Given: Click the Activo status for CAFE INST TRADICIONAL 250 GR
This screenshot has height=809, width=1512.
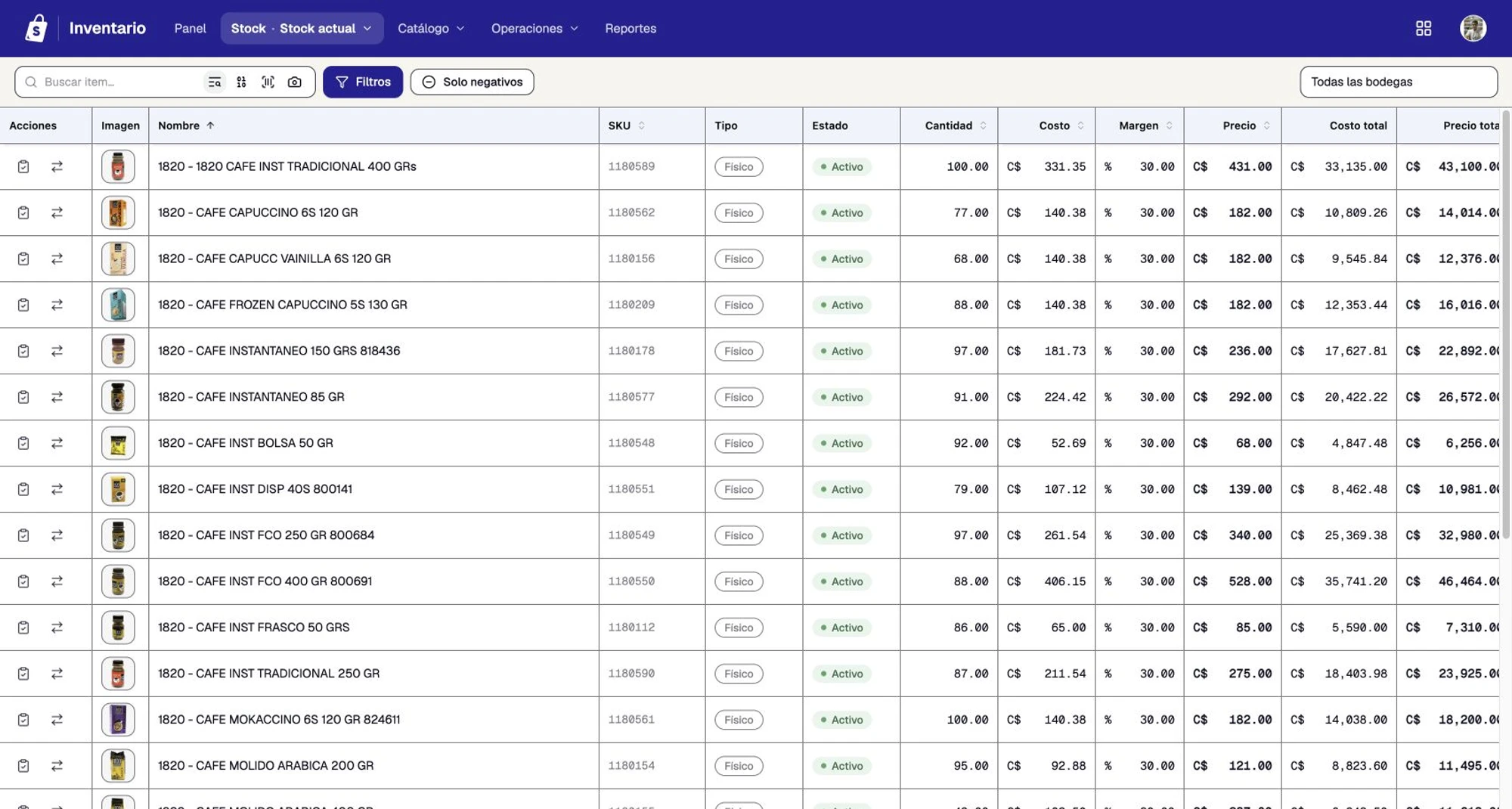Looking at the screenshot, I should point(841,674).
